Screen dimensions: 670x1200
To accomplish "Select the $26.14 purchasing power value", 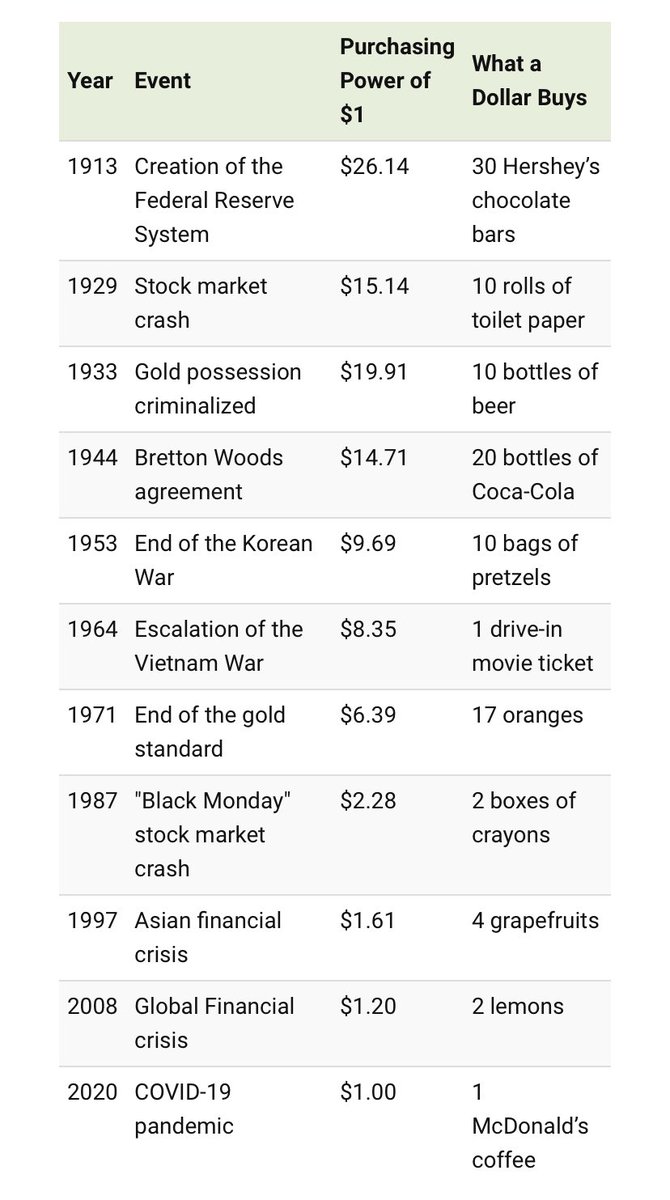I will (374, 166).
